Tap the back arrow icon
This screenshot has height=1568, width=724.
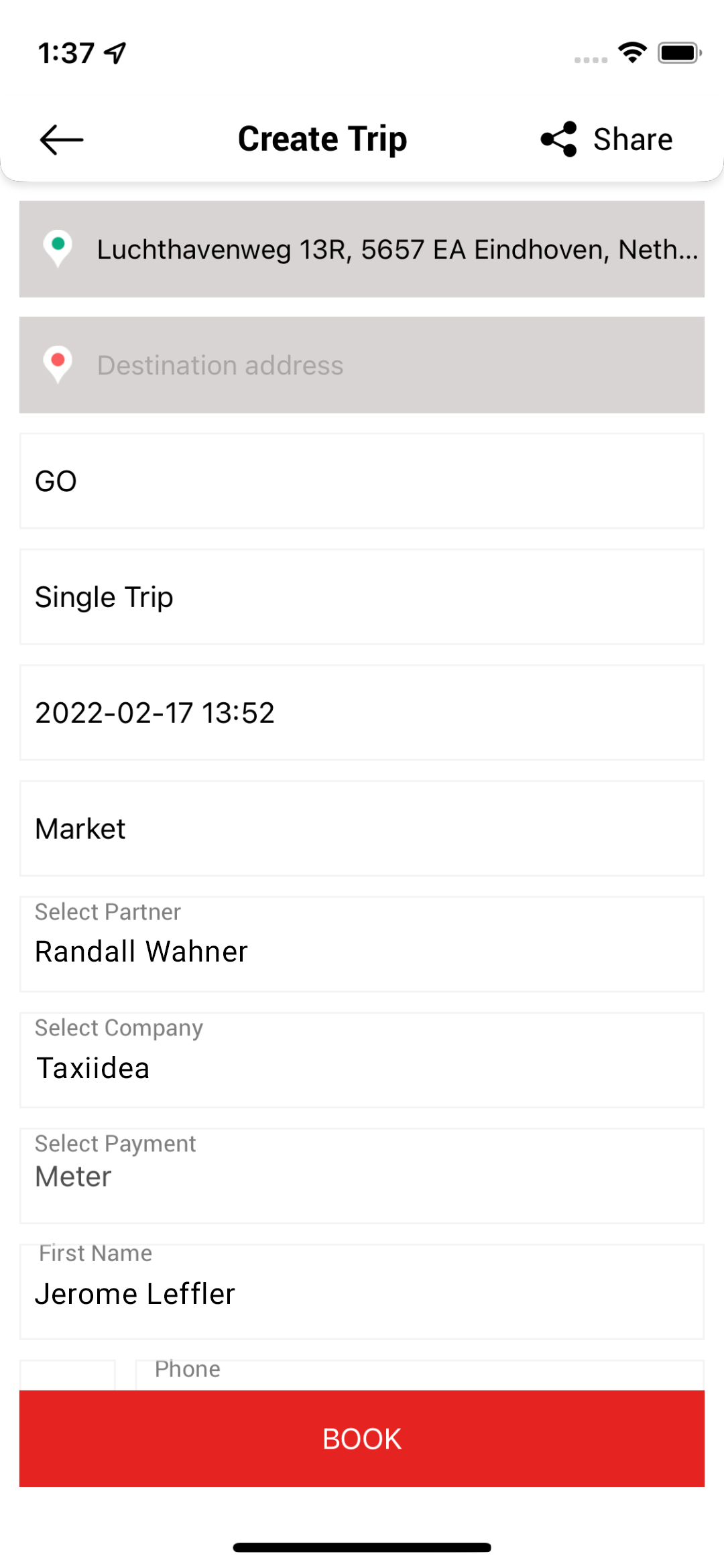pos(61,139)
